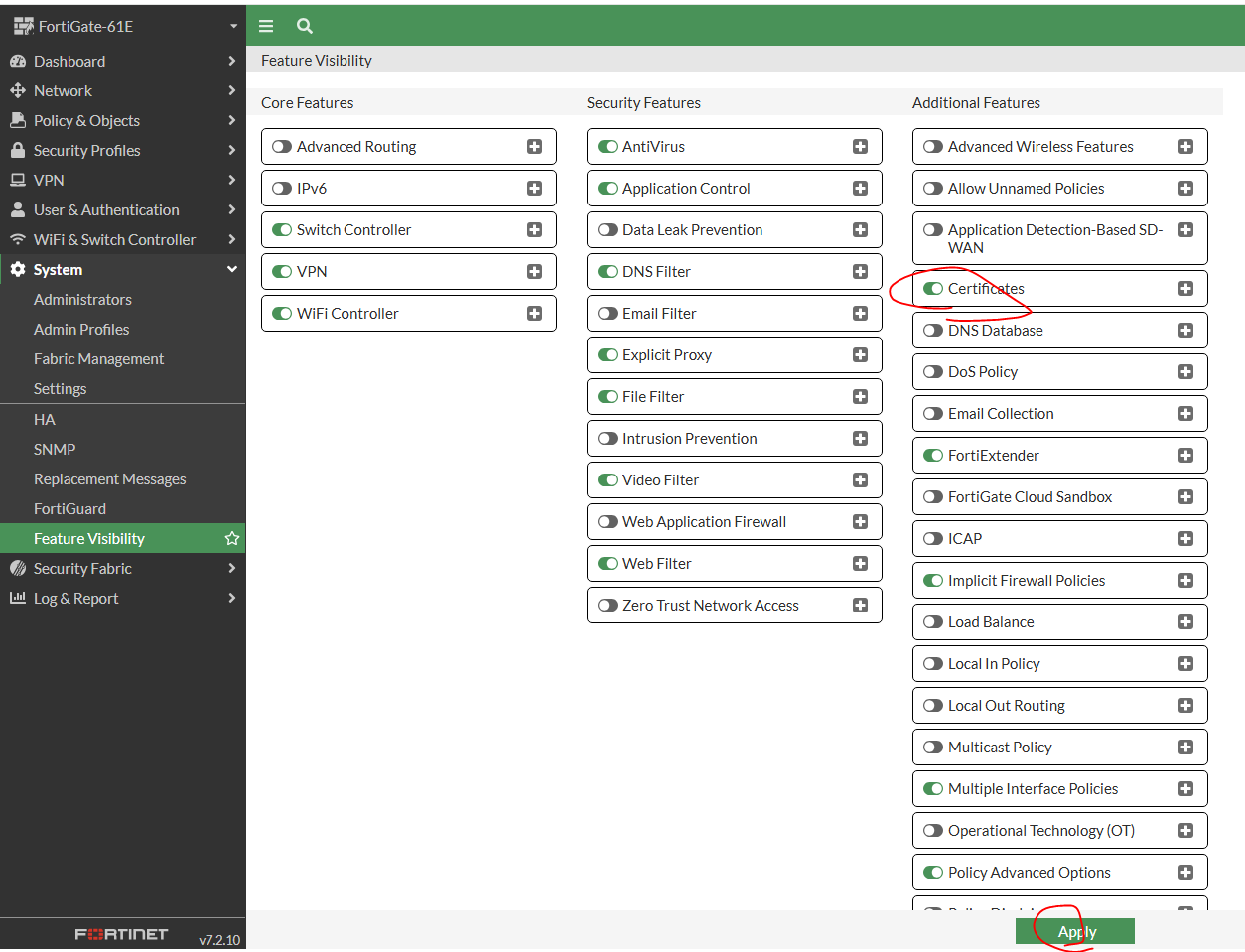Expand the Policy & Objects chevron
This screenshot has width=1245, height=952.
(x=232, y=120)
